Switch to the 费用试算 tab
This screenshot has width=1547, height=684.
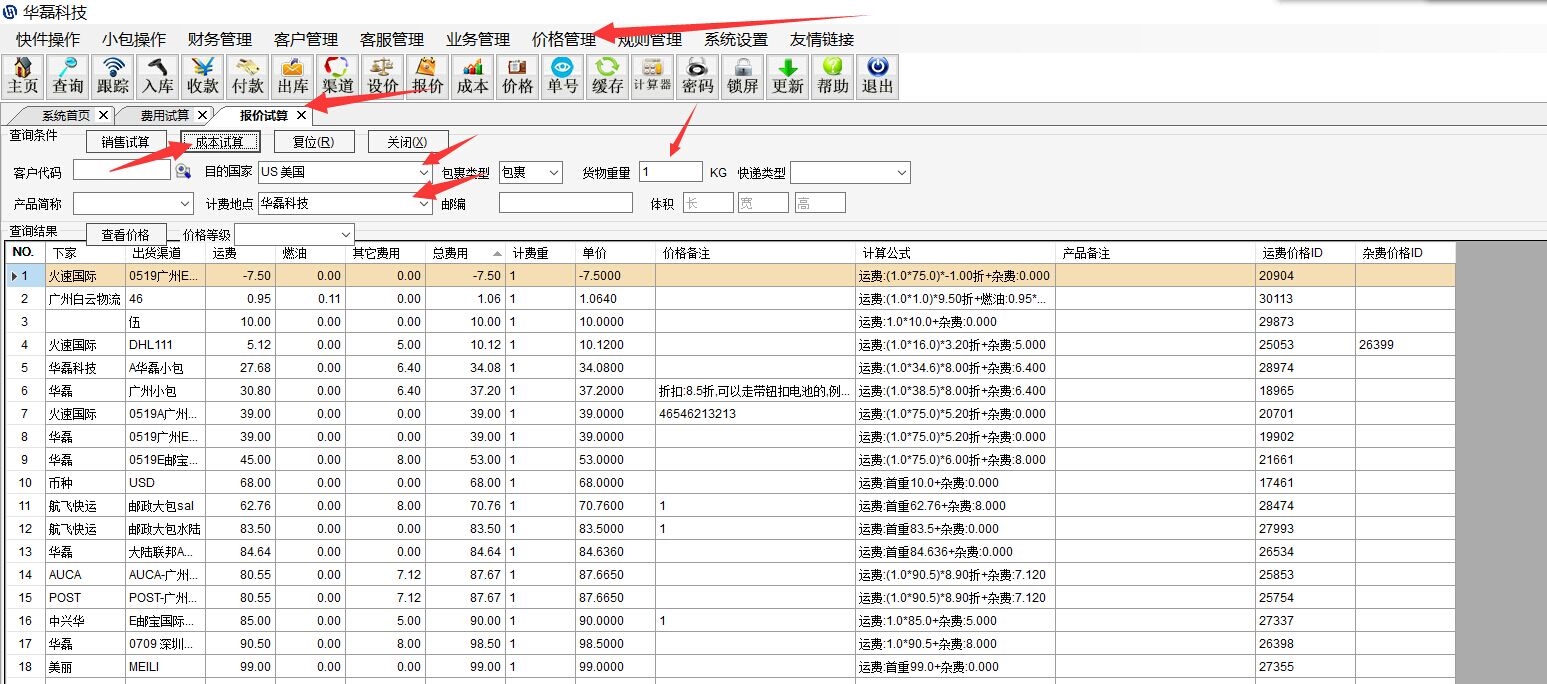[x=164, y=115]
